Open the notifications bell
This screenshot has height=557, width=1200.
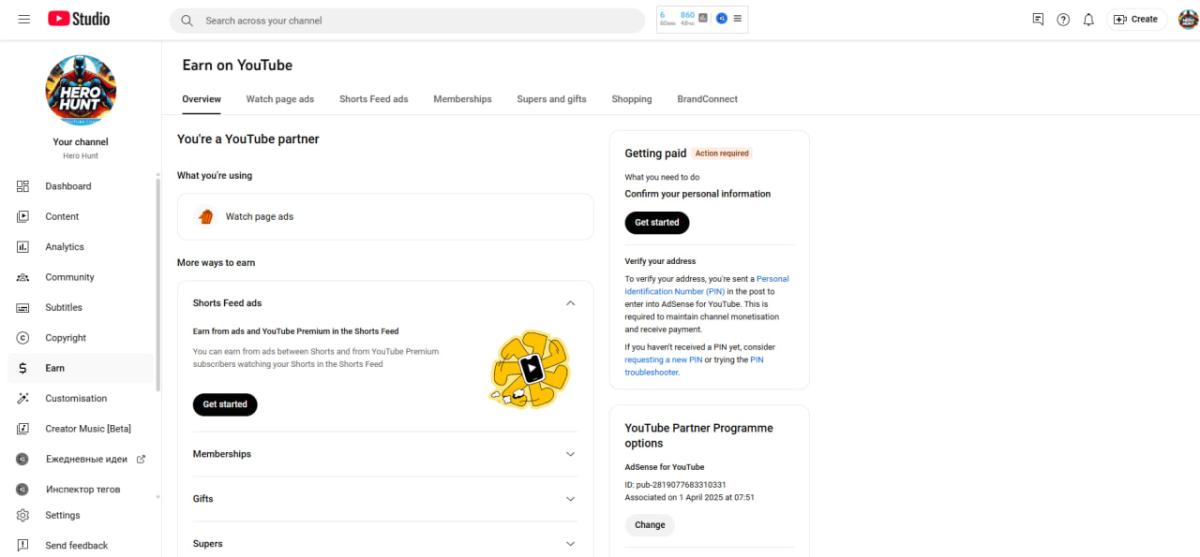pos(1089,19)
